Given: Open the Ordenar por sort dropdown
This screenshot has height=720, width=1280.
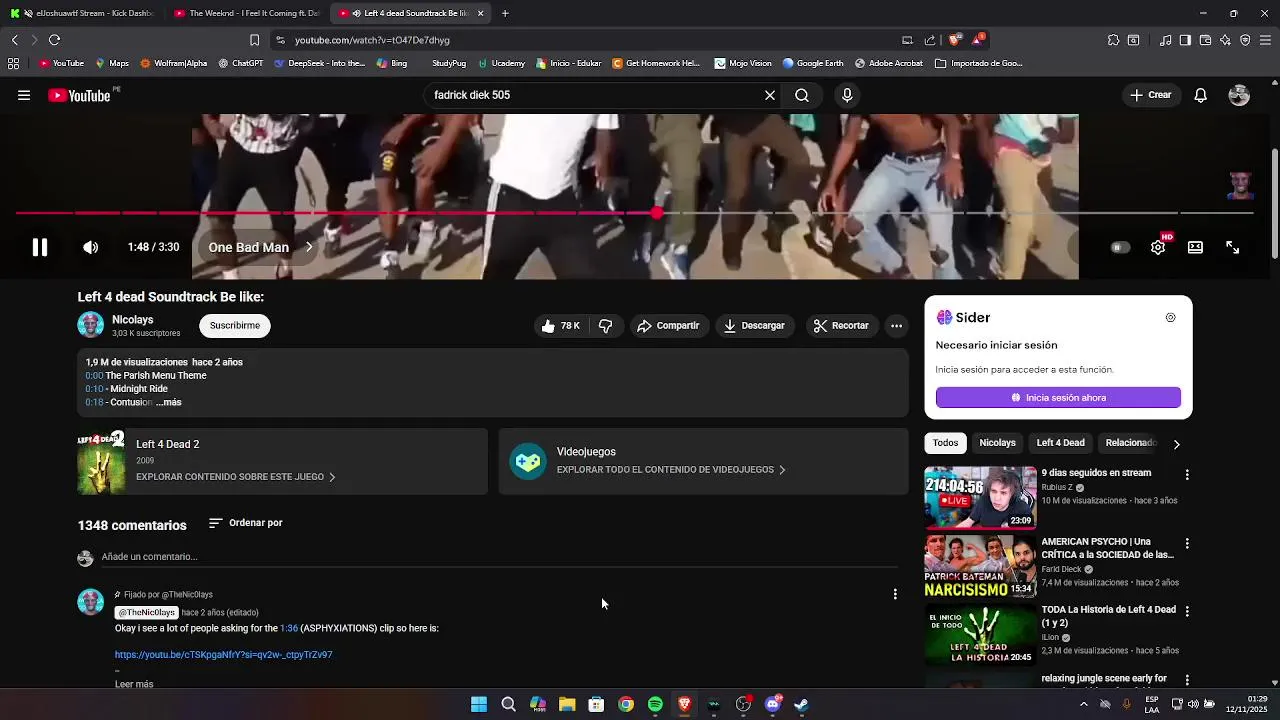Looking at the screenshot, I should pyautogui.click(x=245, y=523).
